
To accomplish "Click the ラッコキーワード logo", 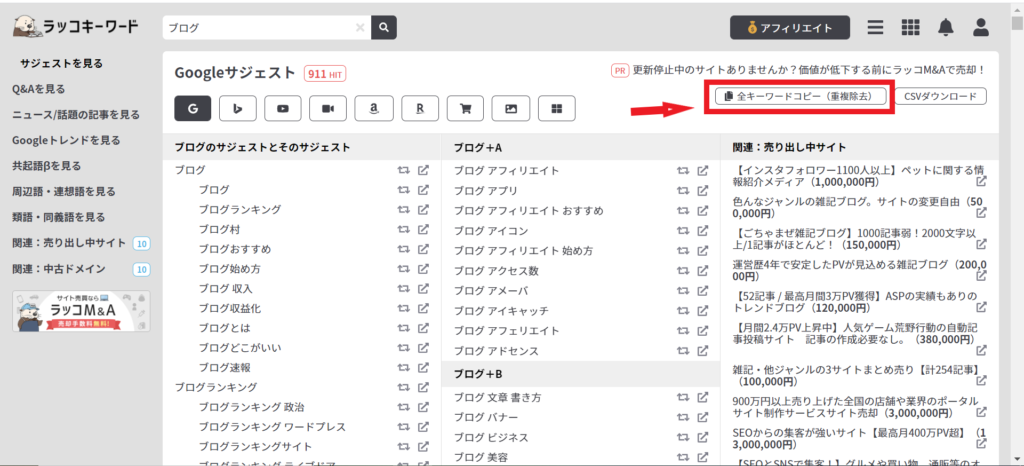I will (x=76, y=26).
